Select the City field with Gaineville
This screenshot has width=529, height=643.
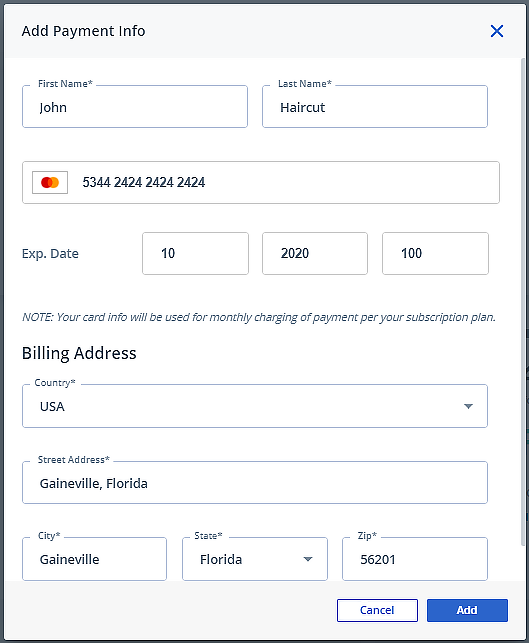[x=95, y=559]
